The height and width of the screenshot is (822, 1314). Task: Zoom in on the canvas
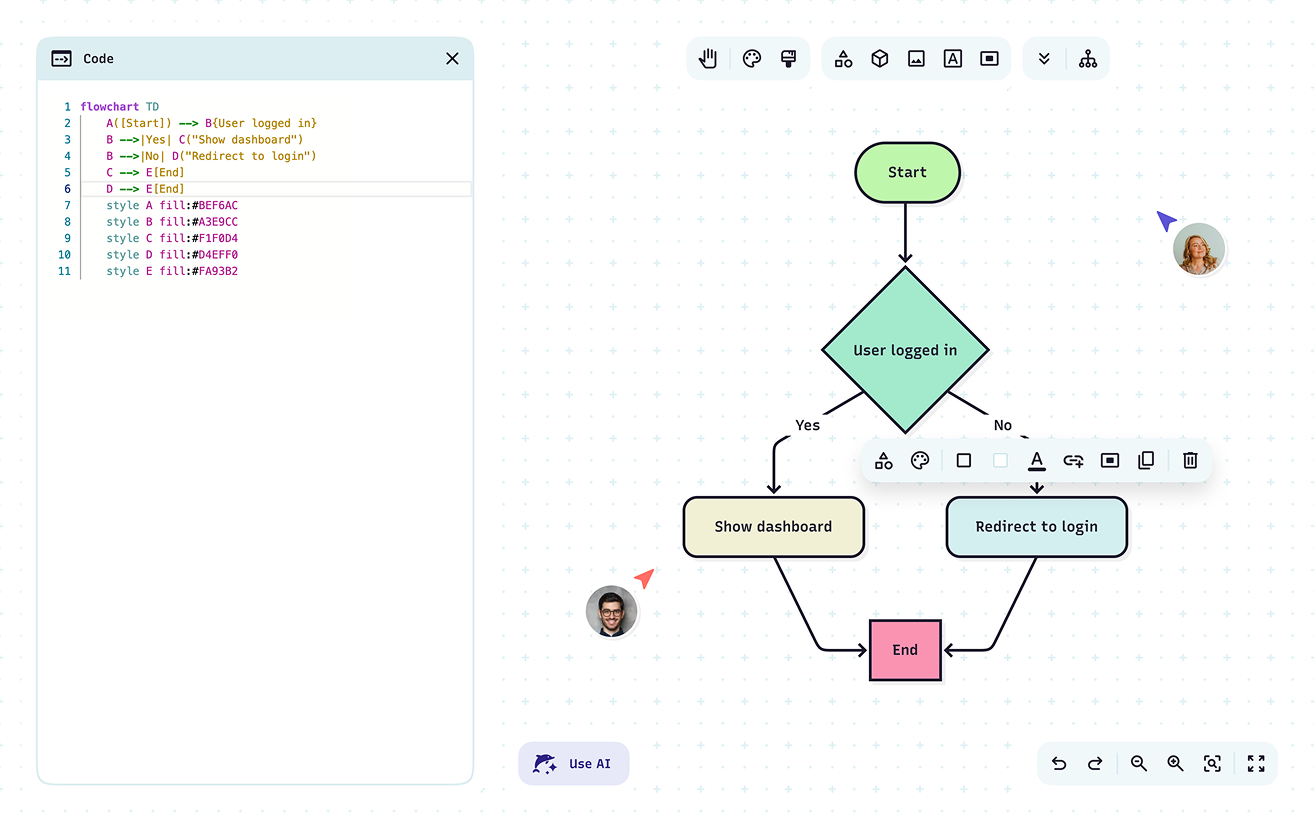(x=1175, y=764)
